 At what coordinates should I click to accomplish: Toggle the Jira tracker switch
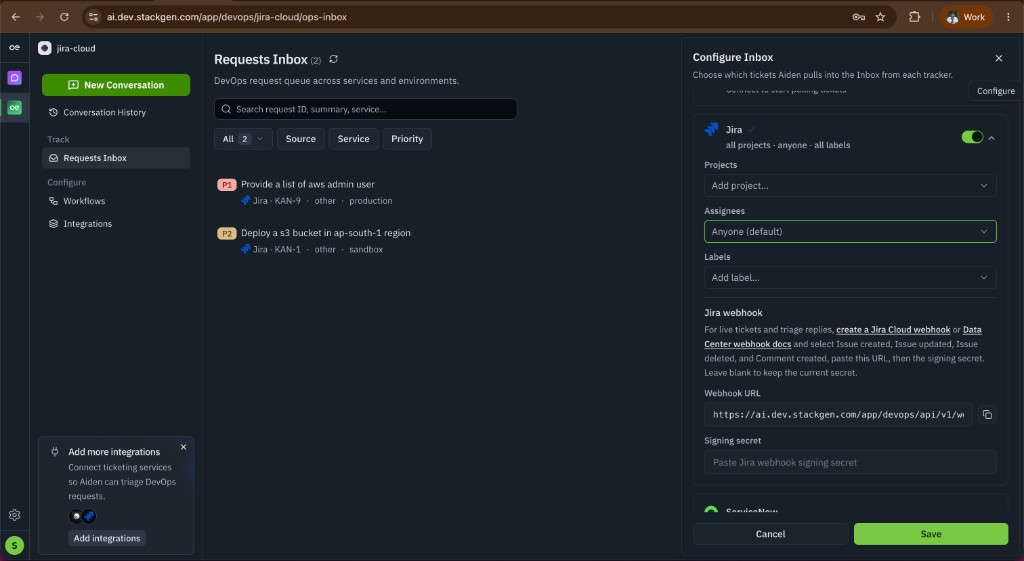(x=972, y=136)
